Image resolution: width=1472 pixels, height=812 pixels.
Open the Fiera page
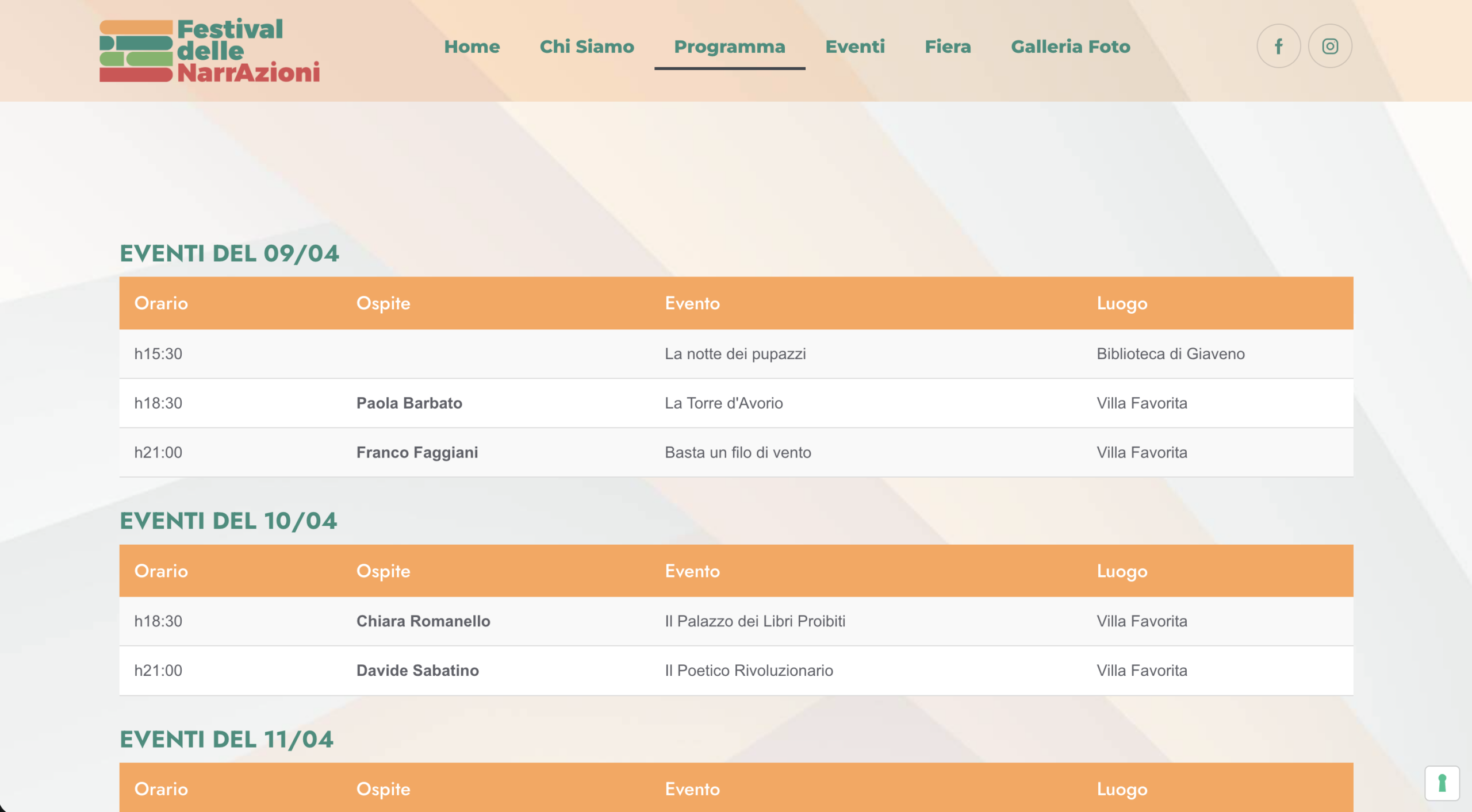coord(948,47)
